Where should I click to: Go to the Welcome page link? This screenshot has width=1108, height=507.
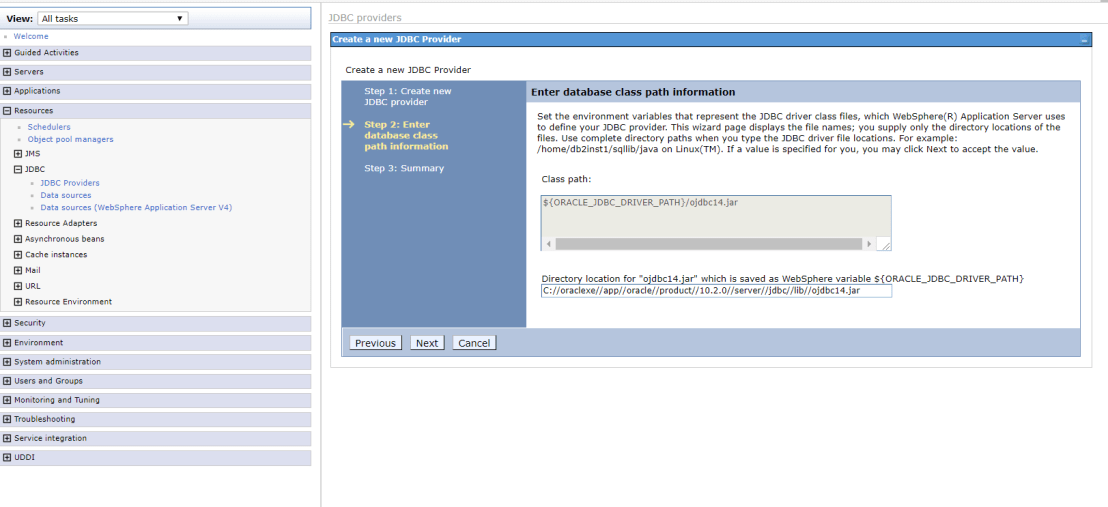pyautogui.click(x=31, y=37)
